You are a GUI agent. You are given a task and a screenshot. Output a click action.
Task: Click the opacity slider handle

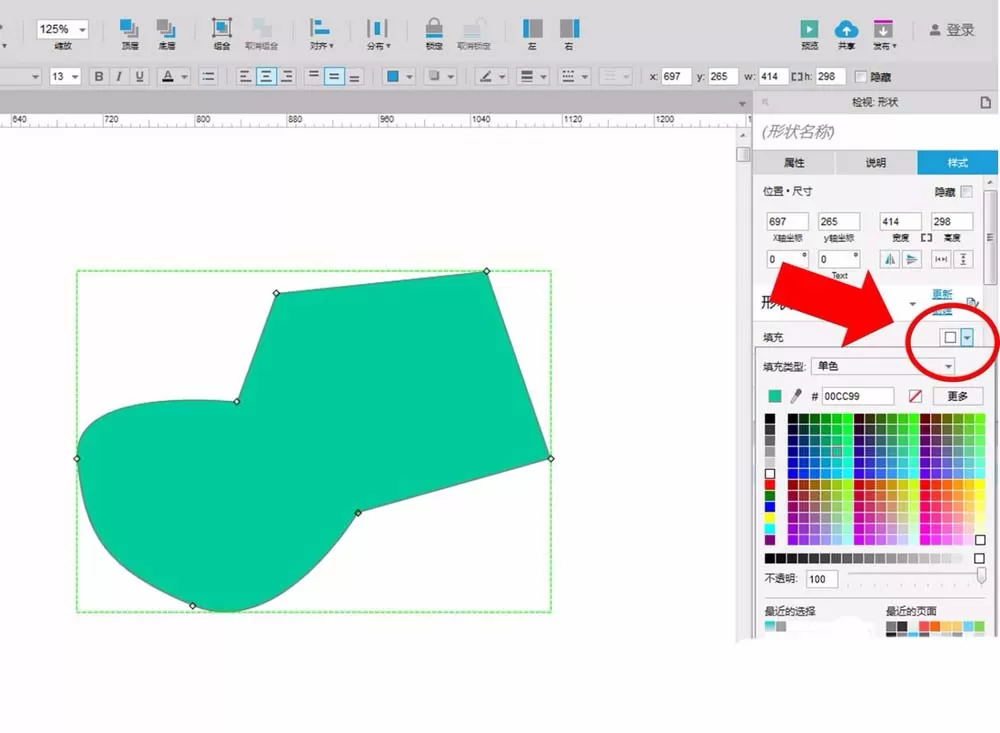click(x=981, y=575)
